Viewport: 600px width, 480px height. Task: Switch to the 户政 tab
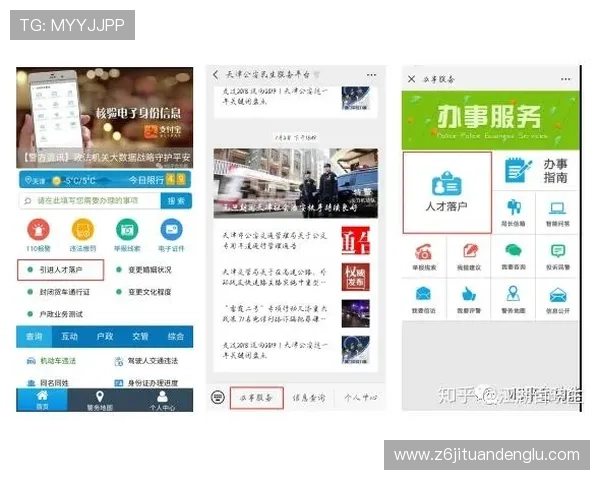(x=104, y=337)
